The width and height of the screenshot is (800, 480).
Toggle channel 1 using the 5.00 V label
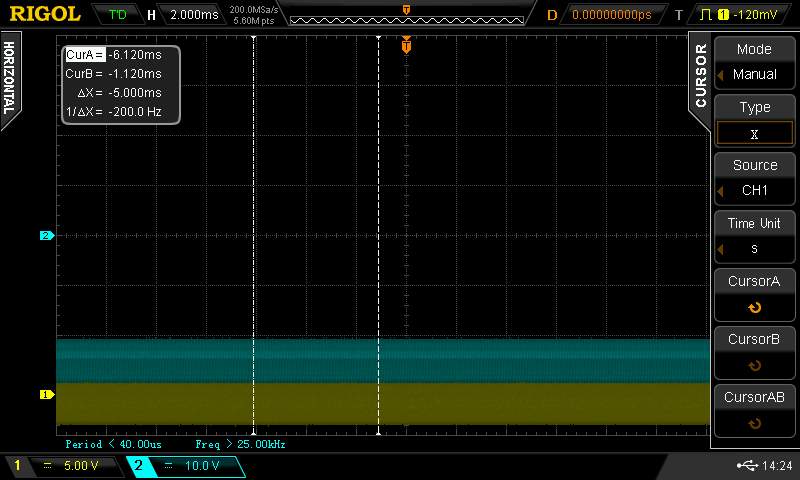pyautogui.click(x=80, y=466)
